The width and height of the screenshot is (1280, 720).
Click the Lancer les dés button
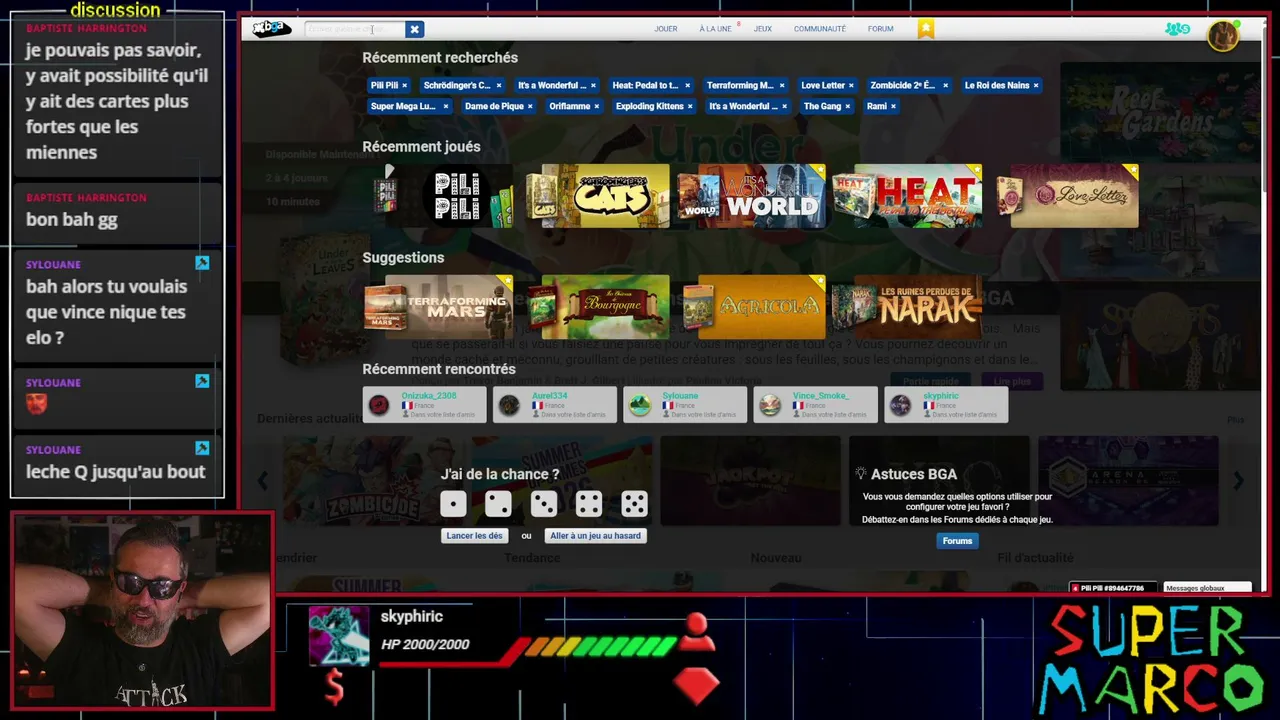click(x=474, y=536)
